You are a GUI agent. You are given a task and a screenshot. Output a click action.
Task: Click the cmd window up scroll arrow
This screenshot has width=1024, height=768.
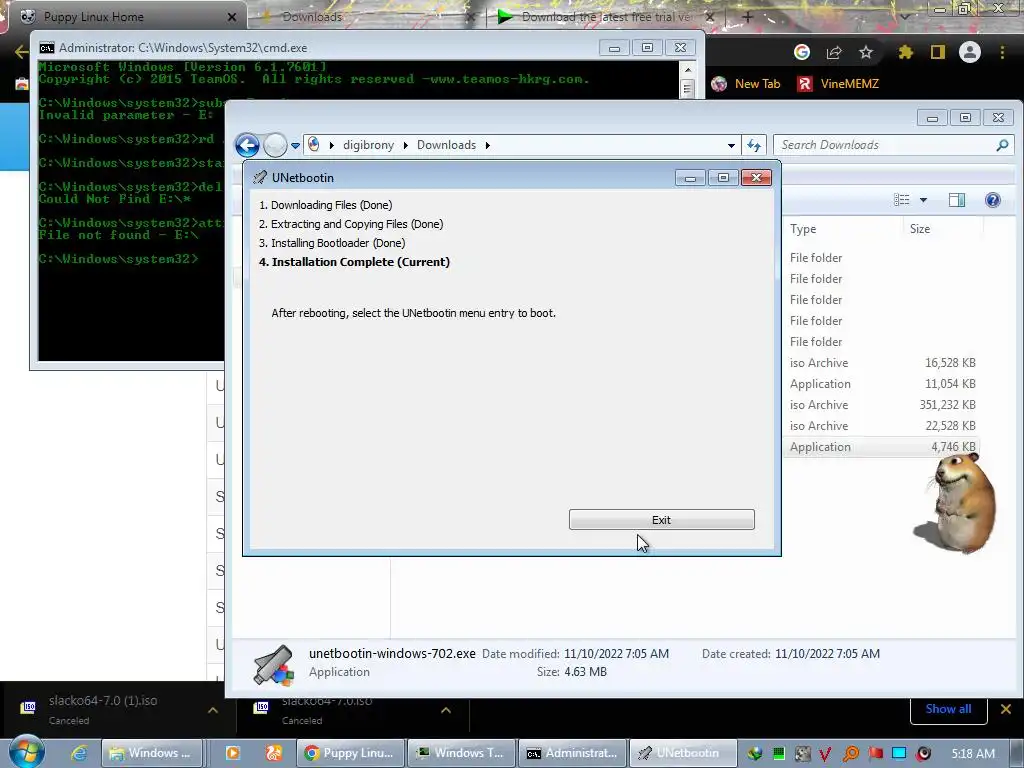[x=687, y=70]
